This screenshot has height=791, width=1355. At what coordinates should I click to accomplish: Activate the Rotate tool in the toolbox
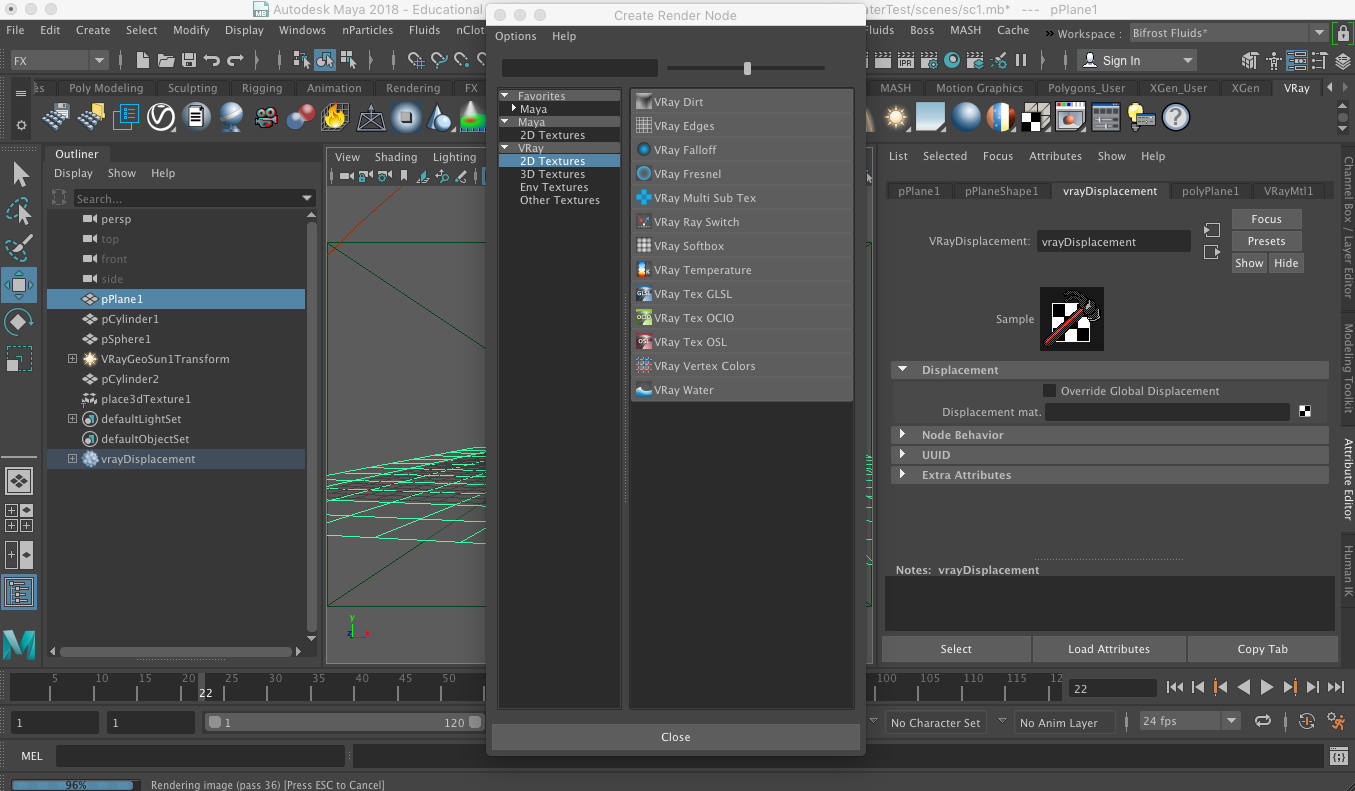[19, 322]
